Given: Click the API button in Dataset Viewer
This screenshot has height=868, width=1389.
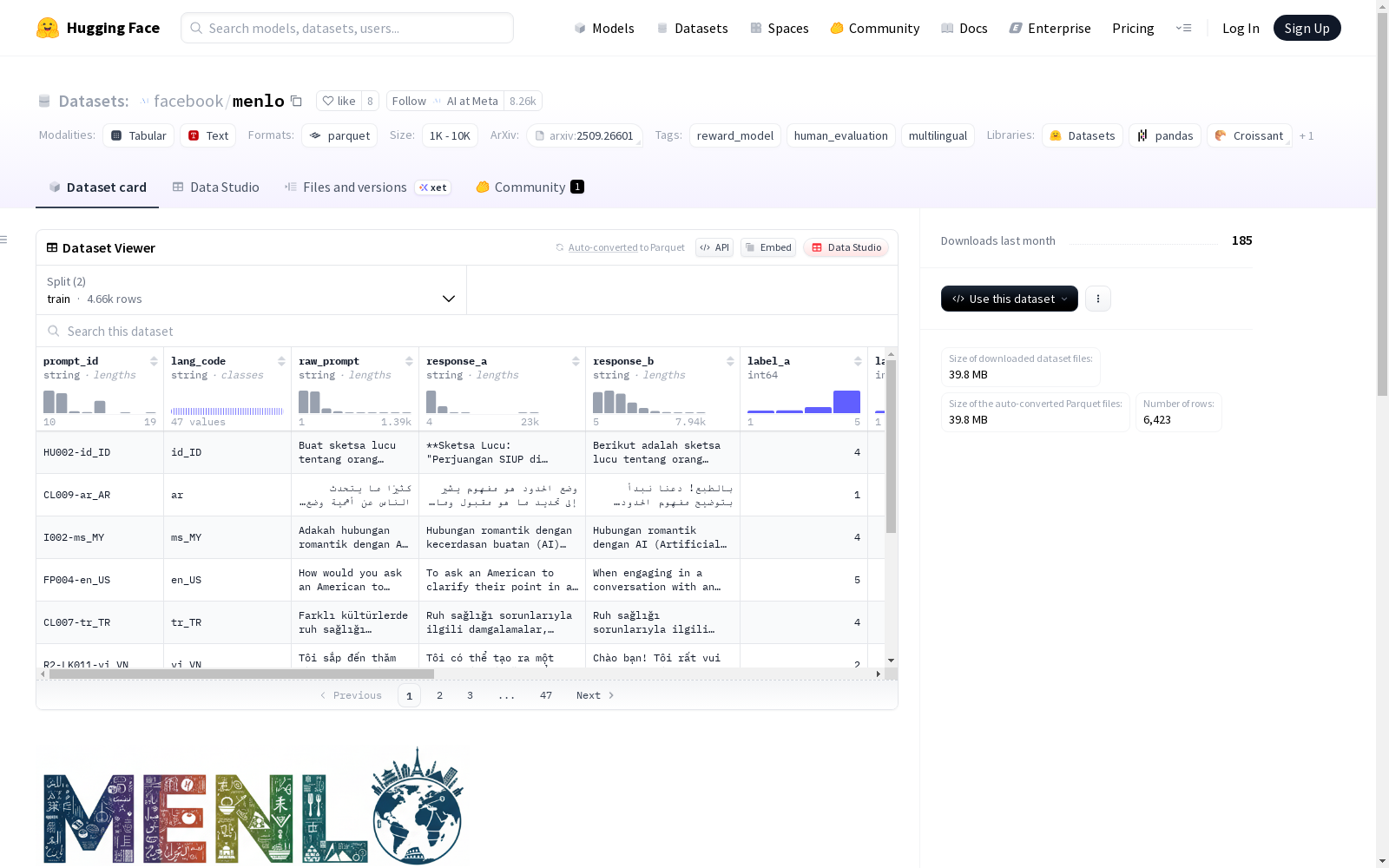Looking at the screenshot, I should click(714, 247).
